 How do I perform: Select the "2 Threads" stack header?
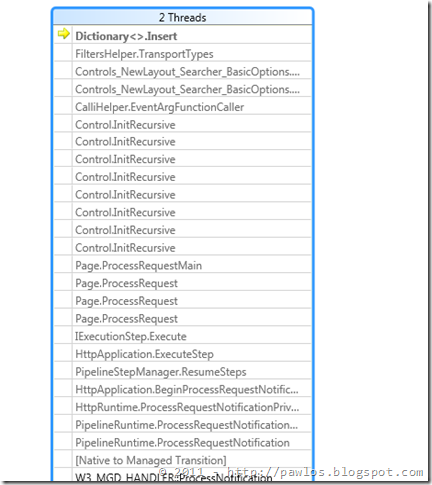(182, 17)
